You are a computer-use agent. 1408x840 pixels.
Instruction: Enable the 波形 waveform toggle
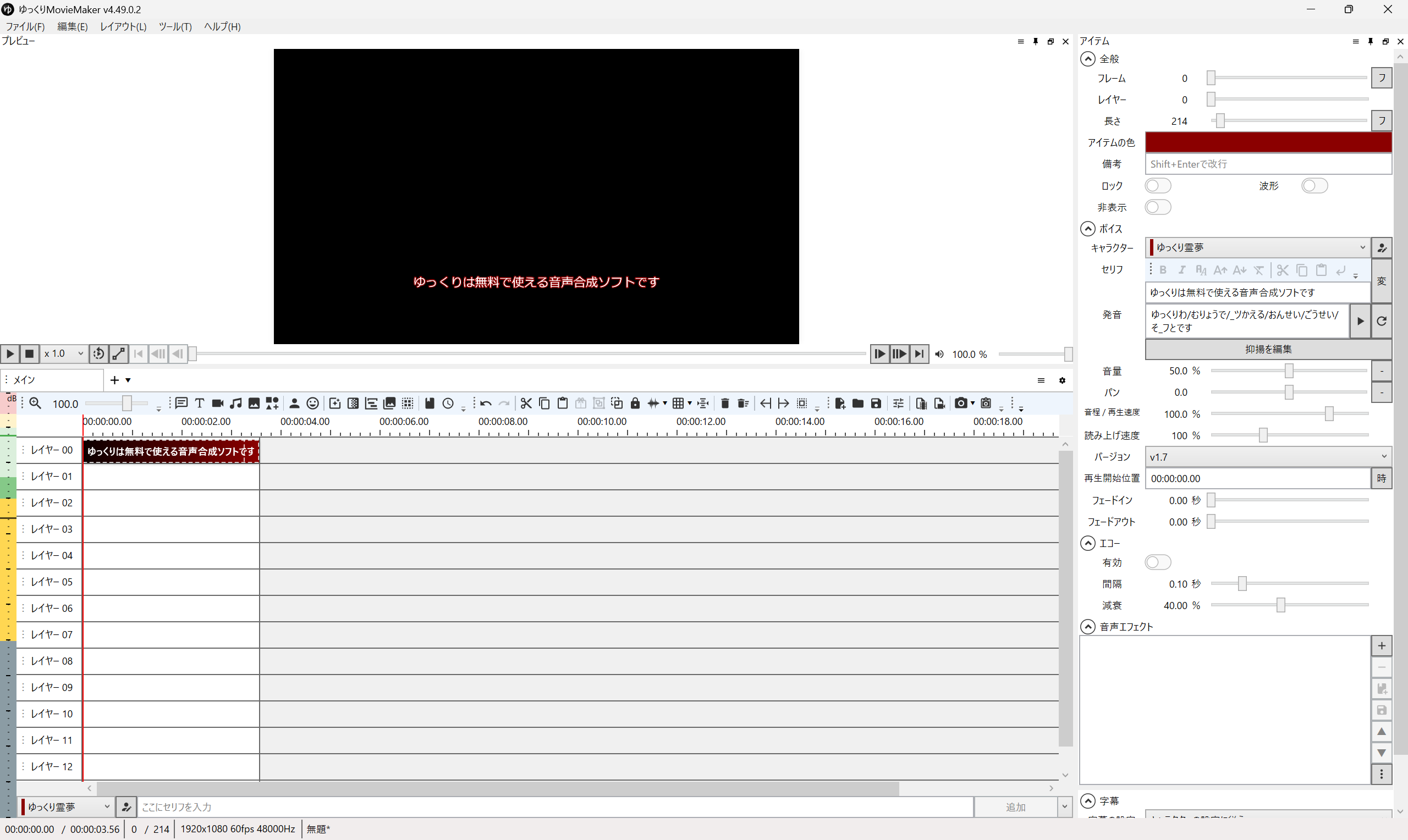[x=1314, y=186]
